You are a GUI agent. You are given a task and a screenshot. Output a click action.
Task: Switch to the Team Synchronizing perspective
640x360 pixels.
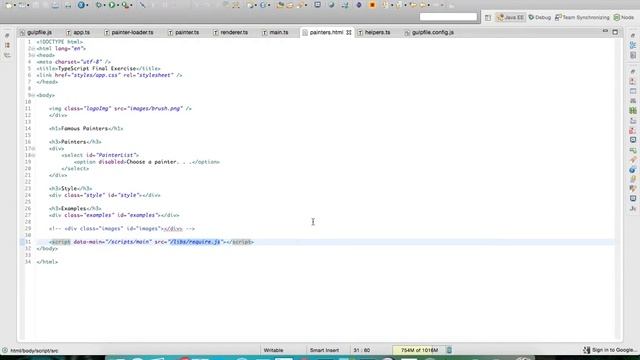pos(582,18)
